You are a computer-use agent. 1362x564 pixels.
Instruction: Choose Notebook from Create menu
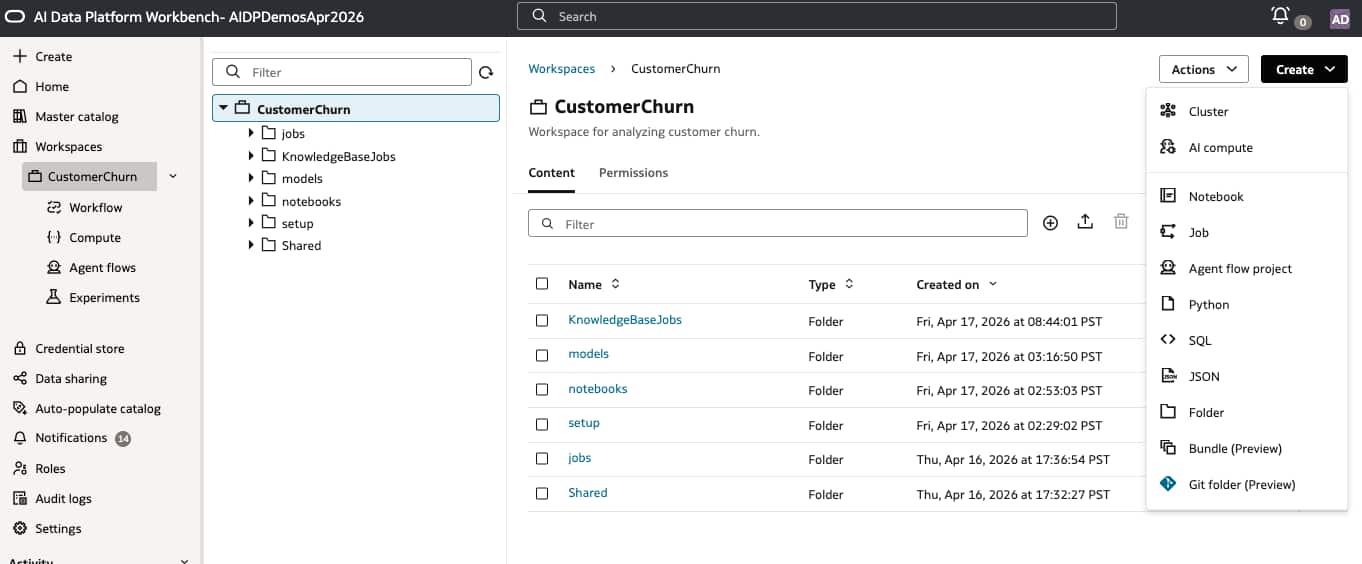[x=1247, y=196]
